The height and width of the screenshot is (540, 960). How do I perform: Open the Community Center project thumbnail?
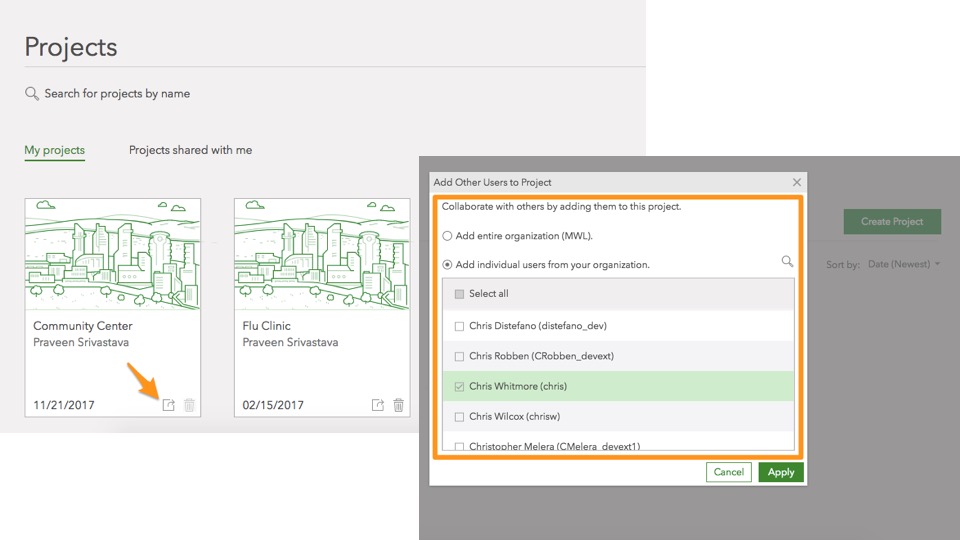(113, 254)
